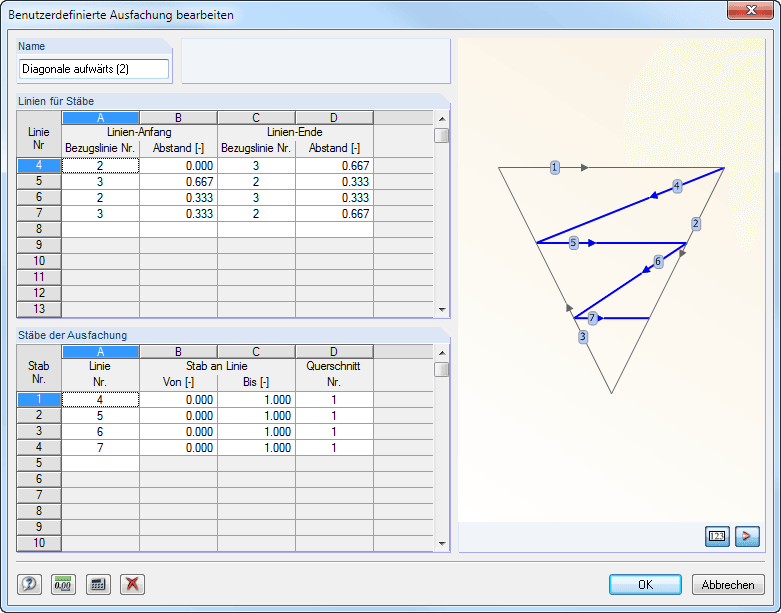The image size is (781, 613).
Task: Toggle the 123 numbering display icon
Action: point(717,536)
